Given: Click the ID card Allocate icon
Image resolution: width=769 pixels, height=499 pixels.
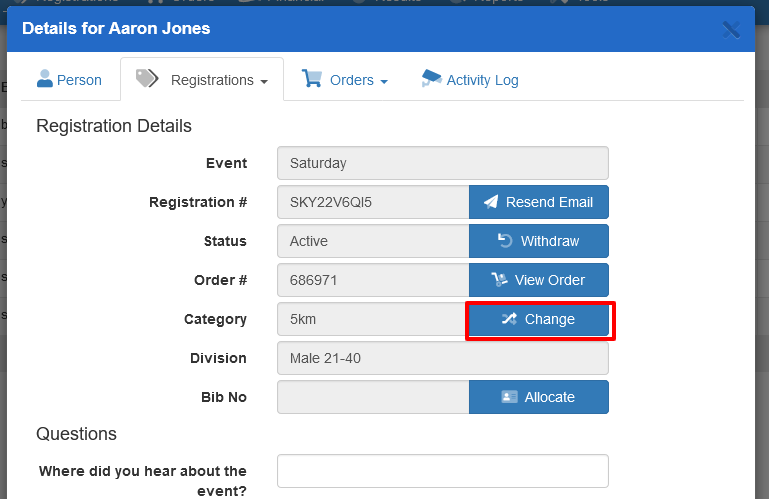Looking at the screenshot, I should tap(510, 397).
